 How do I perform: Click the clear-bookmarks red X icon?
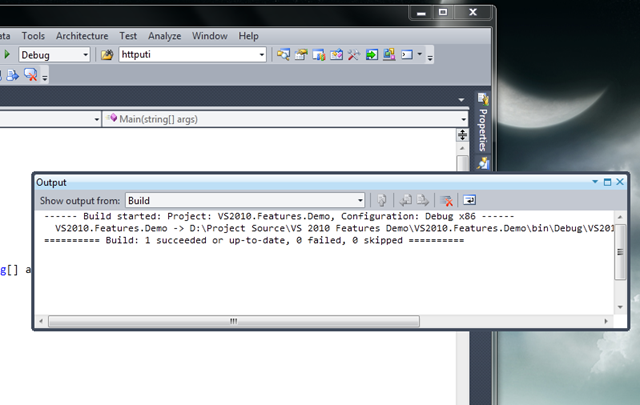pos(31,75)
